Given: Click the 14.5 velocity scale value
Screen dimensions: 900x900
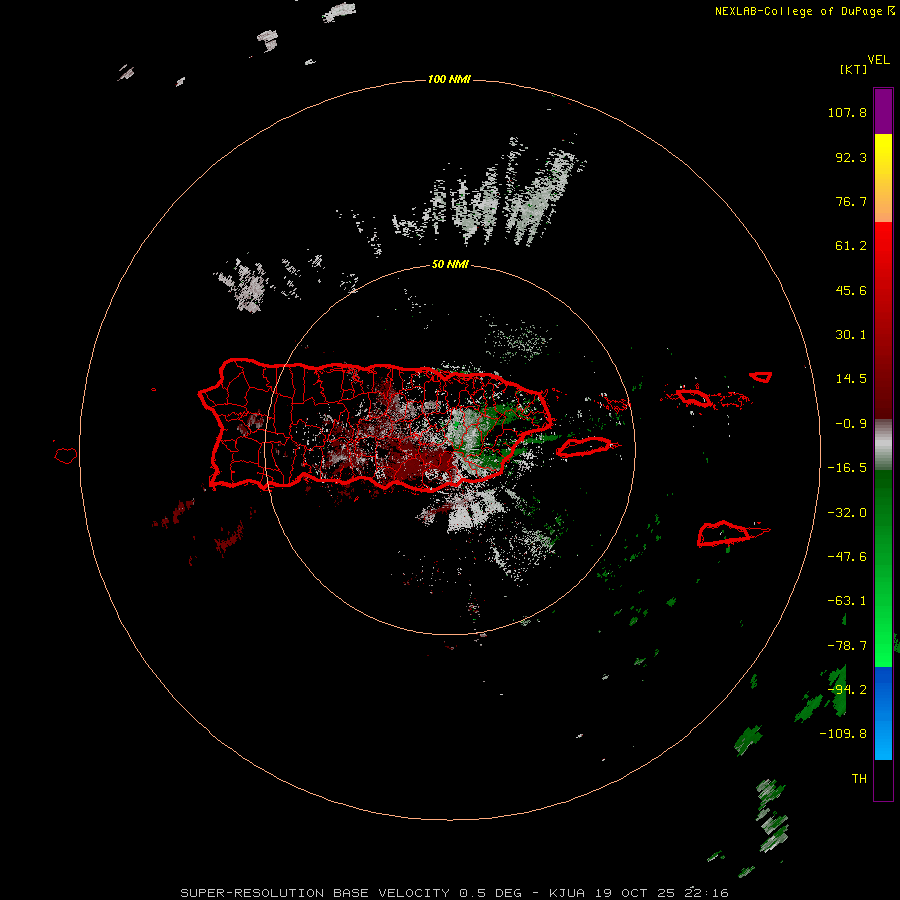Looking at the screenshot, I should point(851,379).
